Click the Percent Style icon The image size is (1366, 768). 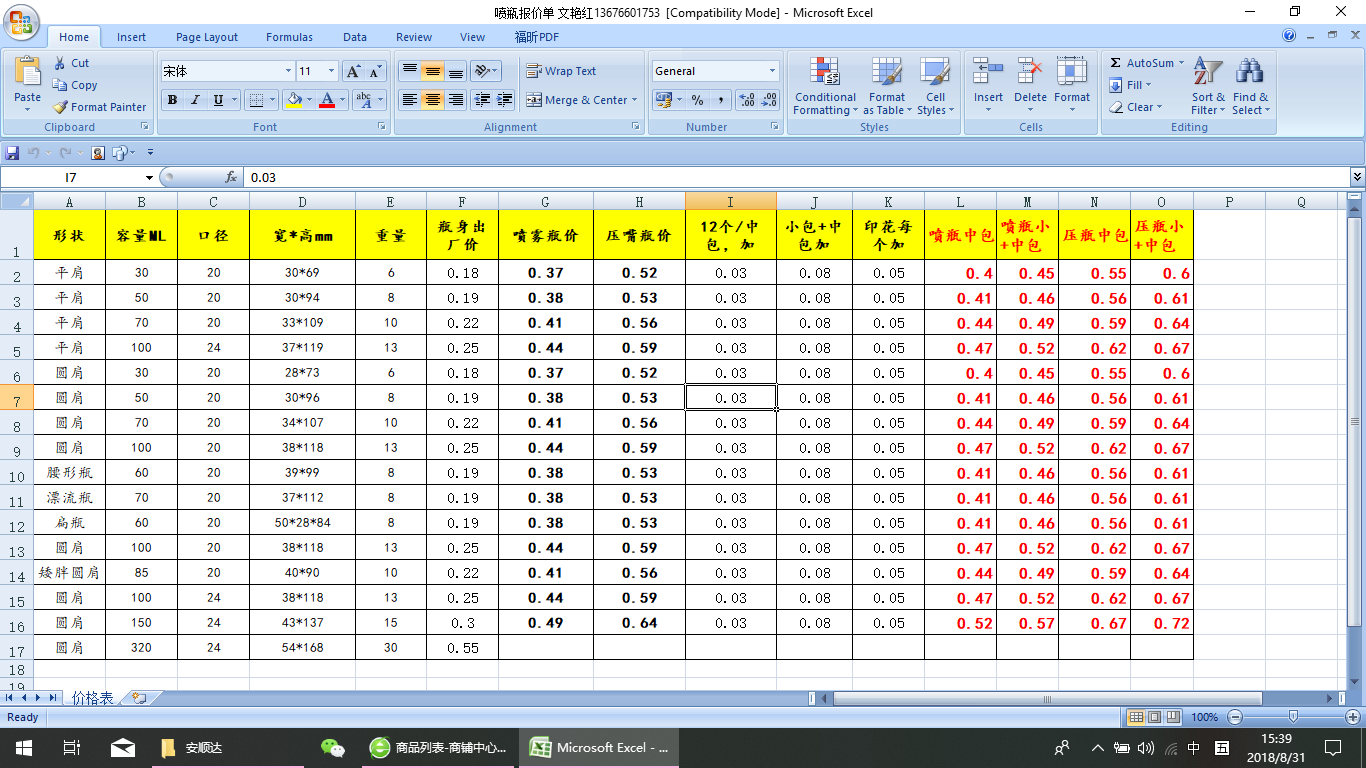point(697,100)
